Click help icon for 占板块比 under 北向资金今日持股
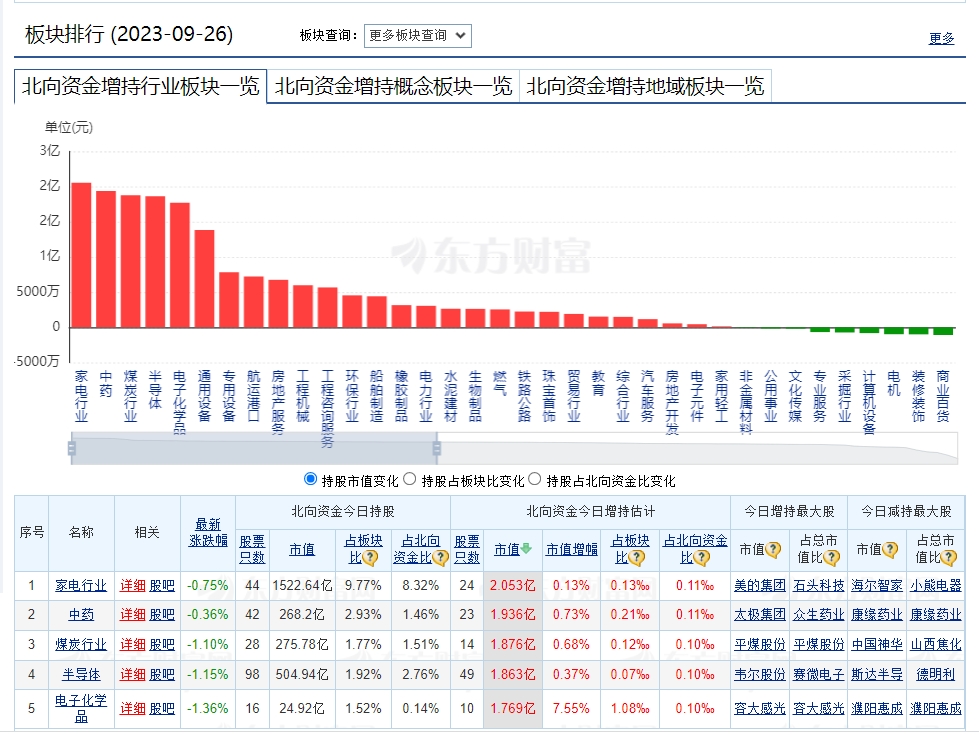This screenshot has width=979, height=735. [x=370, y=558]
